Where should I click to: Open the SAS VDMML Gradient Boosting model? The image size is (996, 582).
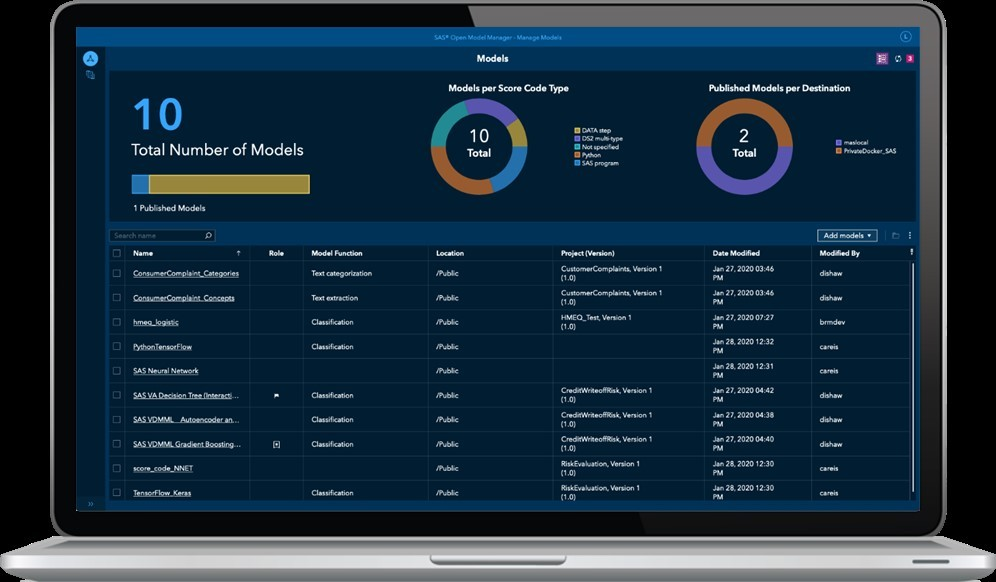click(x=187, y=444)
